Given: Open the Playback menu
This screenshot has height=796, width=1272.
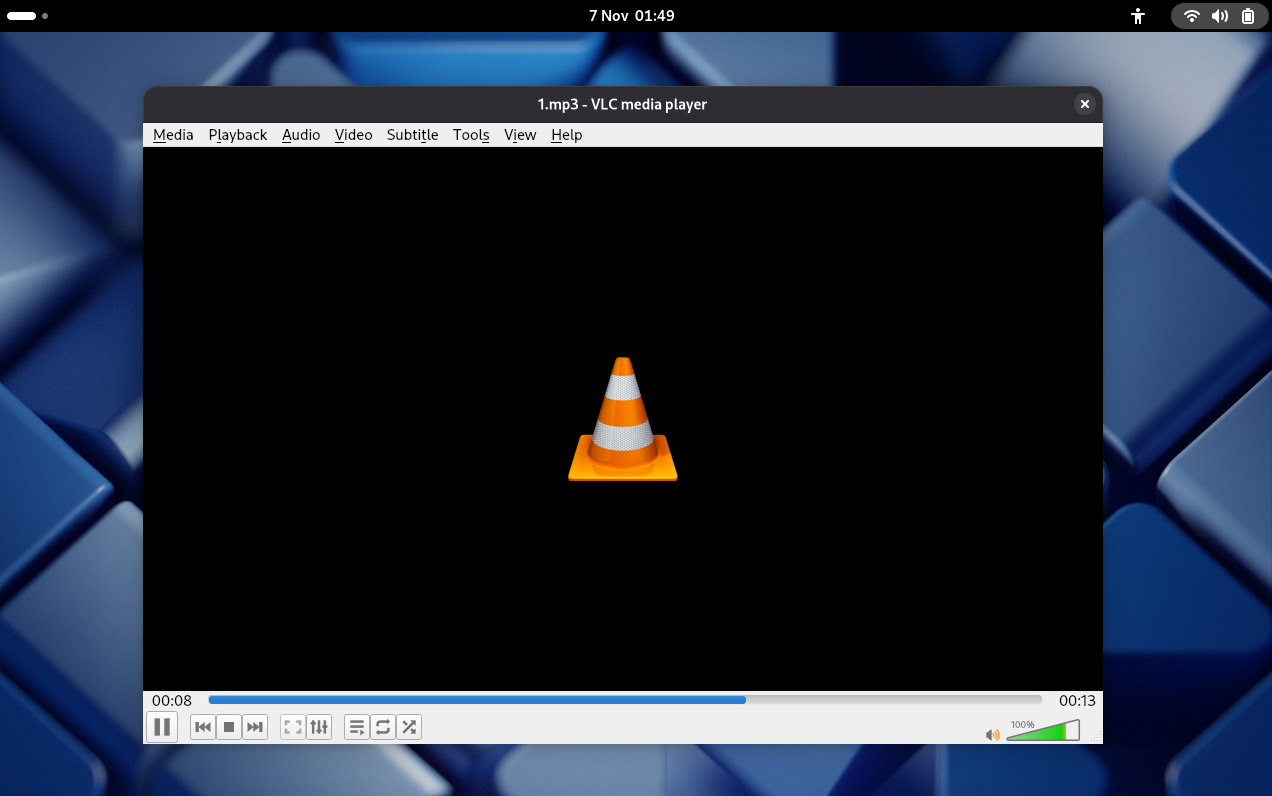Looking at the screenshot, I should click(x=238, y=135).
